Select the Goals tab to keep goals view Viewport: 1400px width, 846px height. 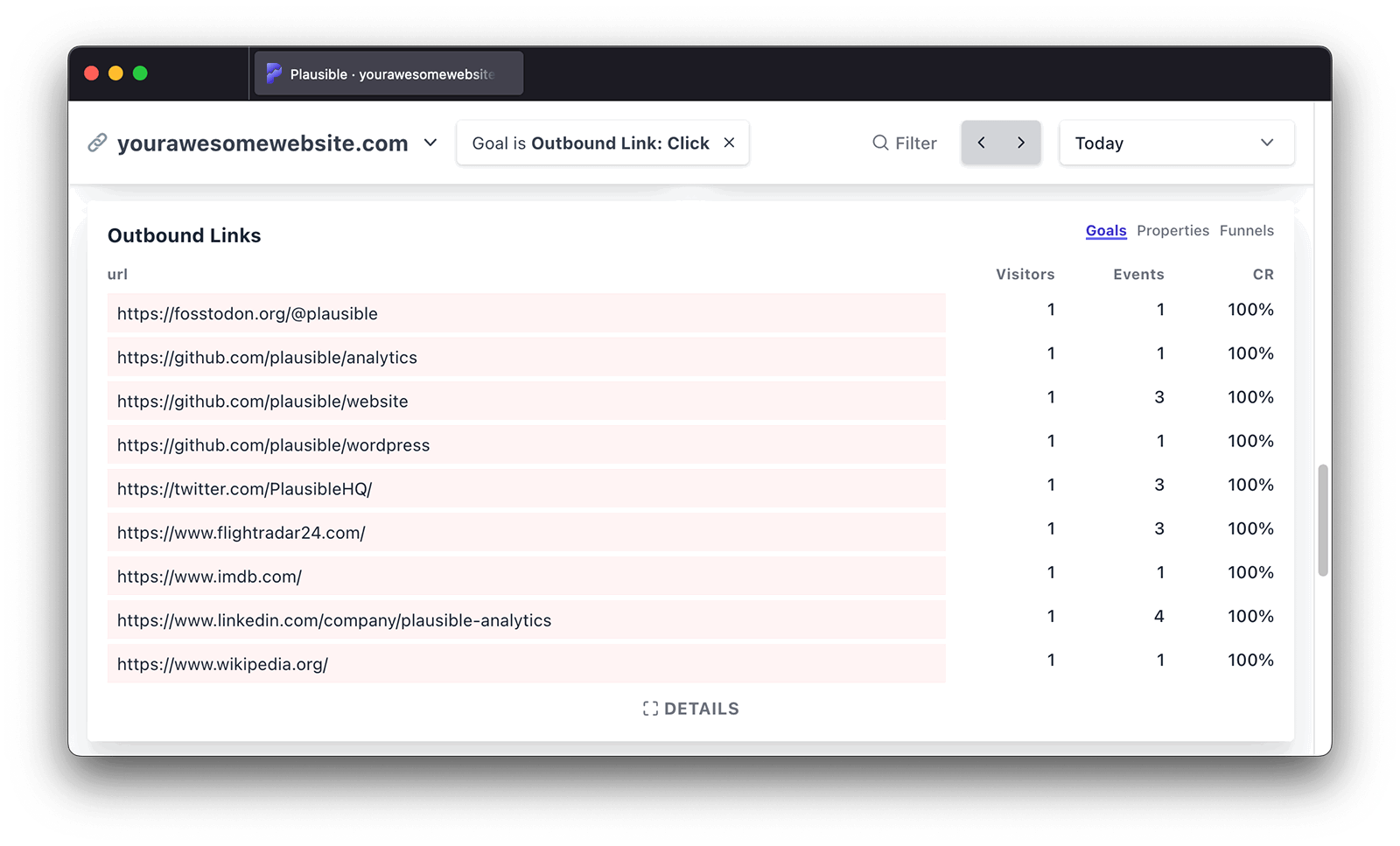coord(1106,230)
